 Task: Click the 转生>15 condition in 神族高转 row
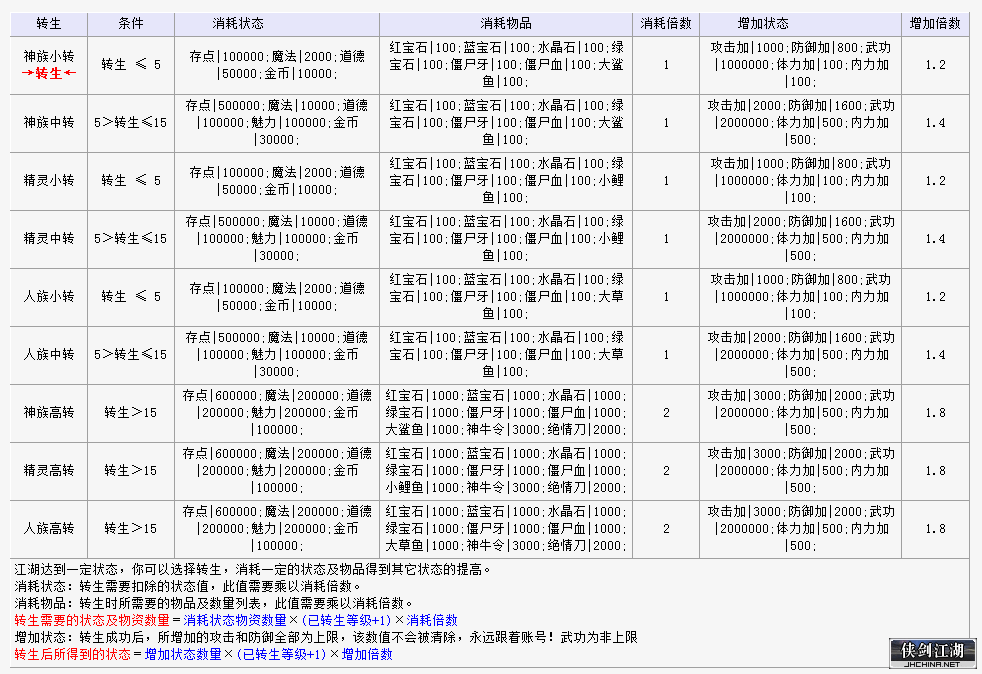click(x=131, y=413)
